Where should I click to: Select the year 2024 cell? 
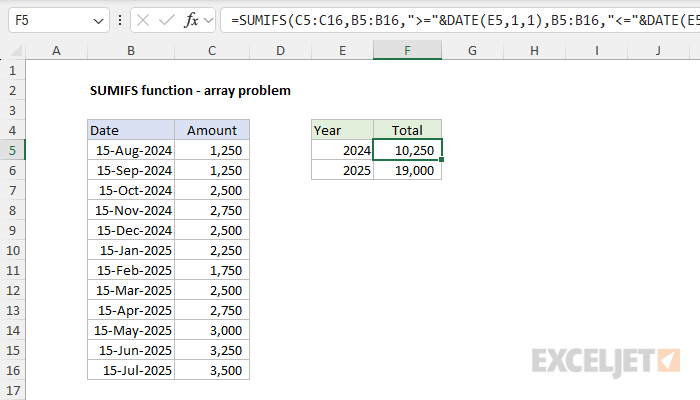(342, 150)
